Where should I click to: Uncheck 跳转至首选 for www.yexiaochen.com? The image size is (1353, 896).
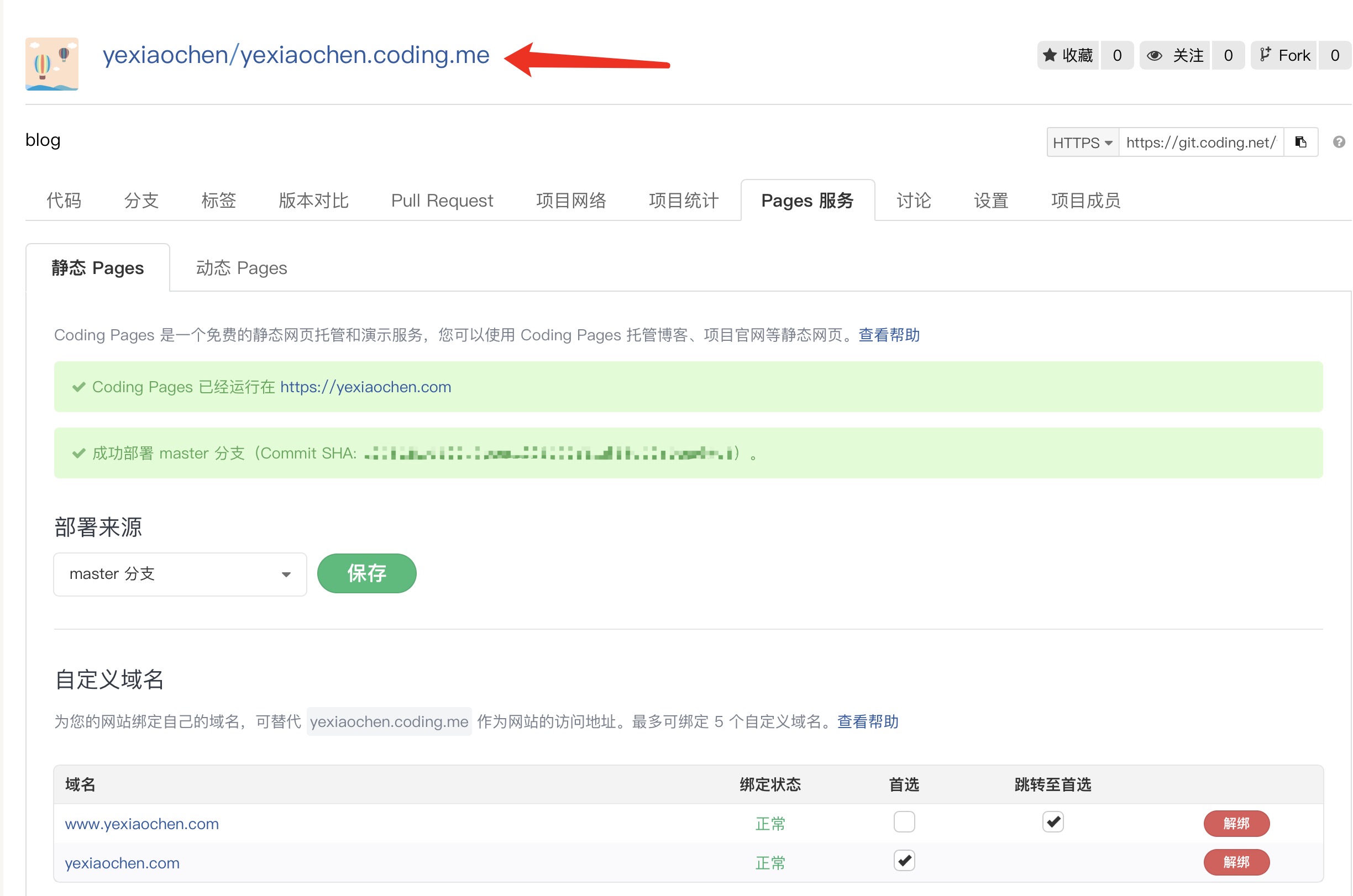1052,822
